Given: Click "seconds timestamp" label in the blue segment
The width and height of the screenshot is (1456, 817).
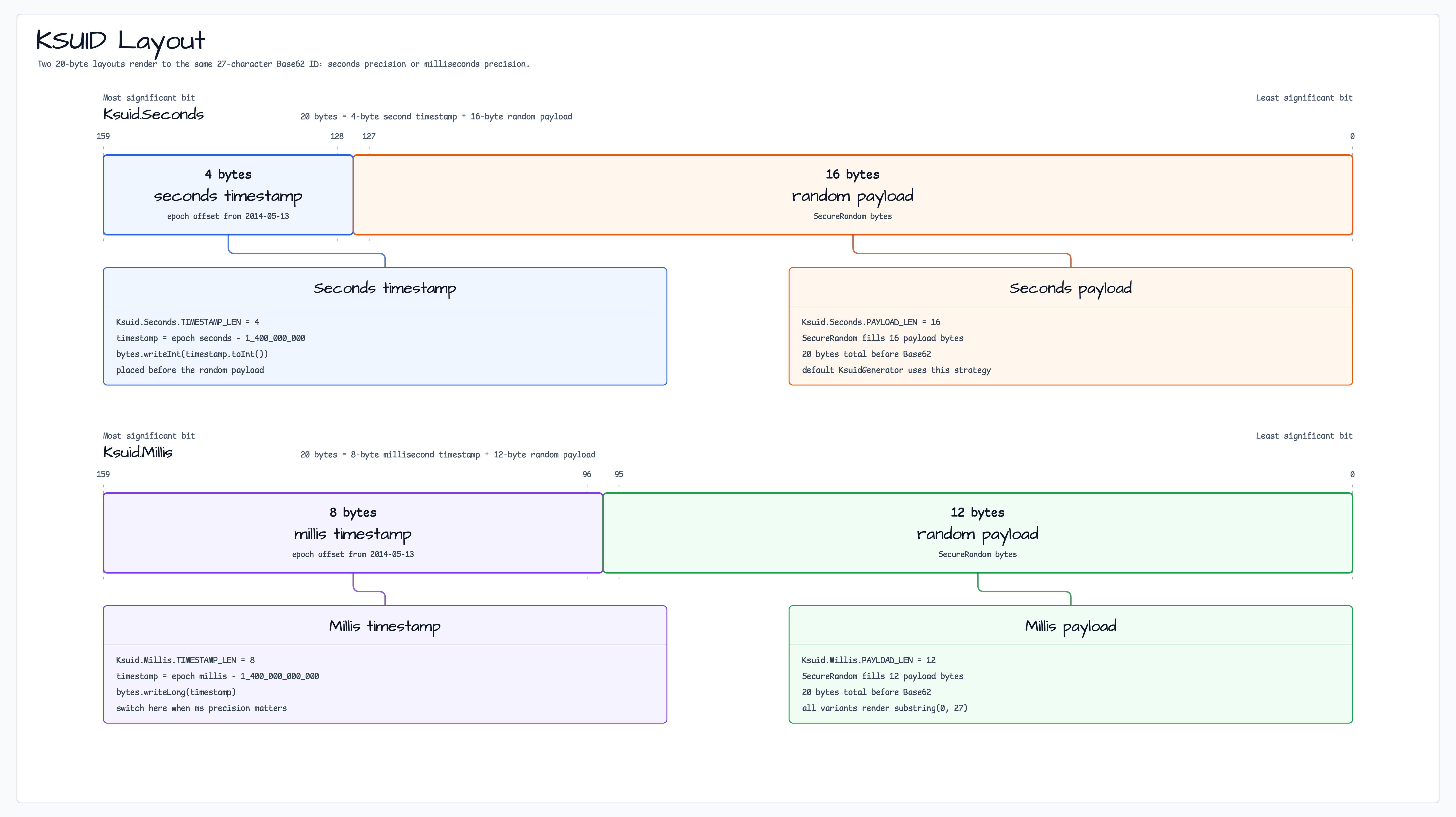Looking at the screenshot, I should pyautogui.click(x=228, y=196).
